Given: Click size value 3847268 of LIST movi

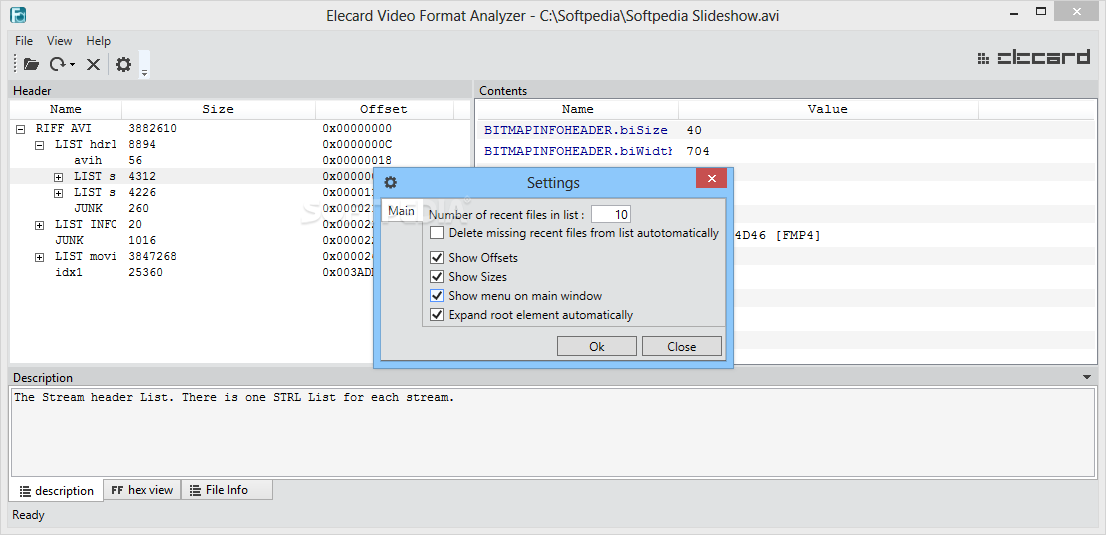Looking at the screenshot, I should 152,256.
